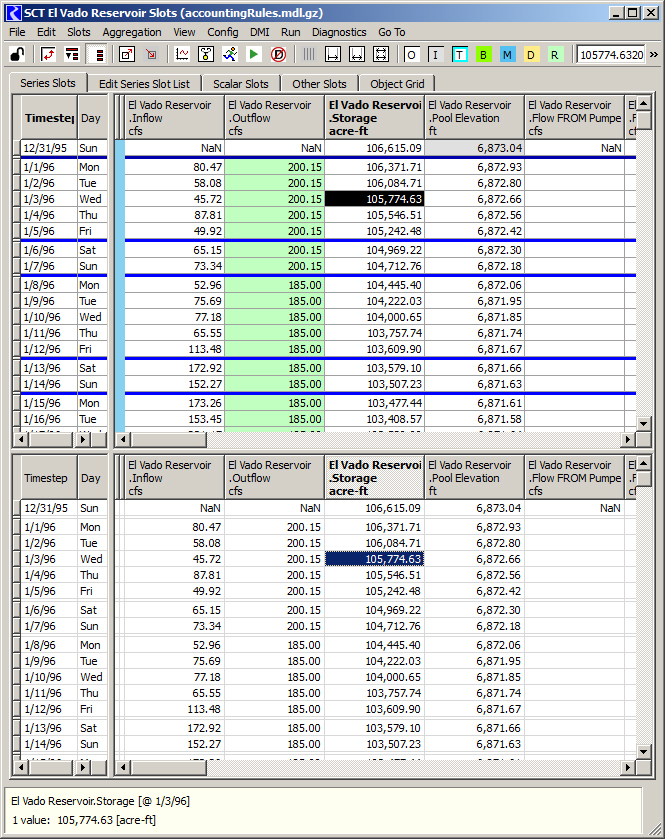This screenshot has width=665, height=839.
Task: Click the upper pane's Pool Elevation column header
Action: pyautogui.click(x=475, y=118)
